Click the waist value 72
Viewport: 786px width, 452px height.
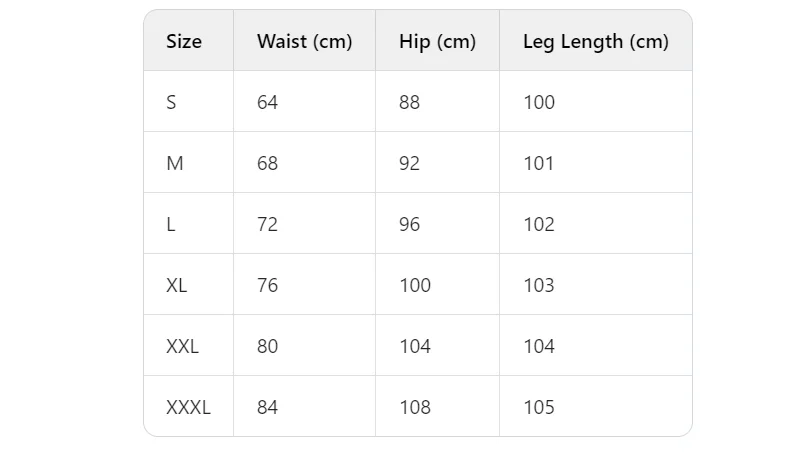click(267, 224)
